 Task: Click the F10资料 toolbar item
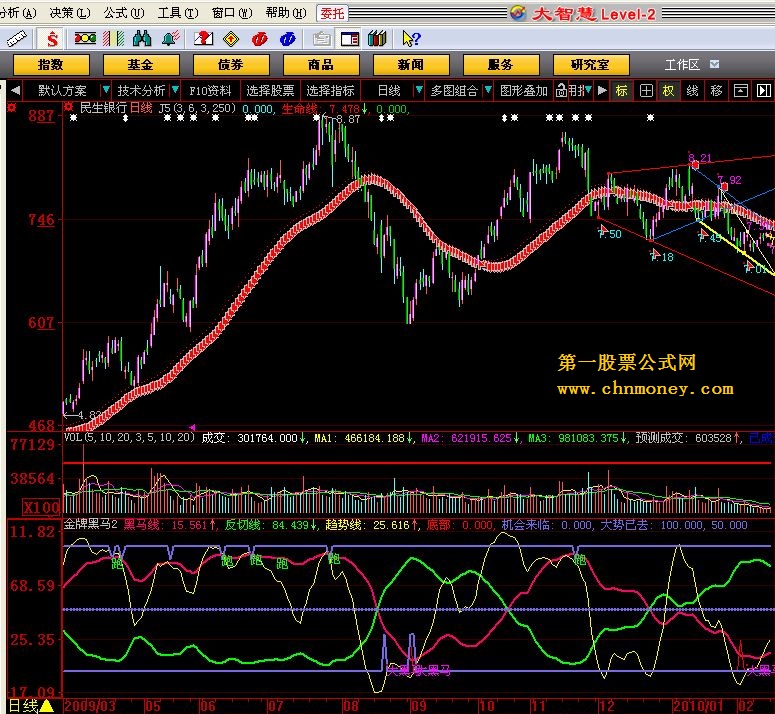coord(210,91)
